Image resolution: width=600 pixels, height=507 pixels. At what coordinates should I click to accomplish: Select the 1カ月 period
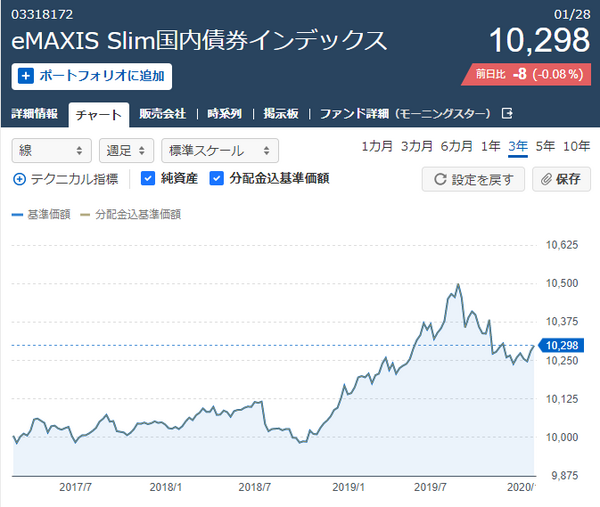pyautogui.click(x=377, y=146)
